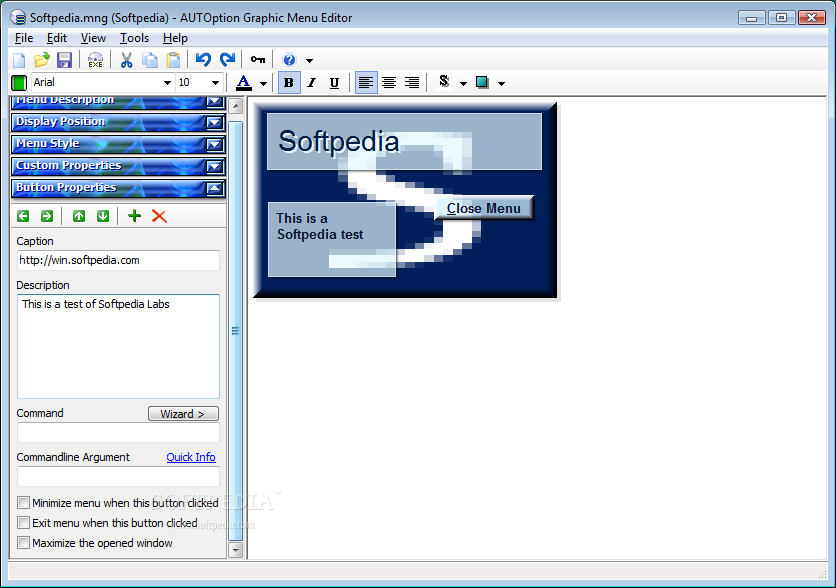Move button up with green up arrow
The width and height of the screenshot is (836, 588).
pyautogui.click(x=79, y=216)
